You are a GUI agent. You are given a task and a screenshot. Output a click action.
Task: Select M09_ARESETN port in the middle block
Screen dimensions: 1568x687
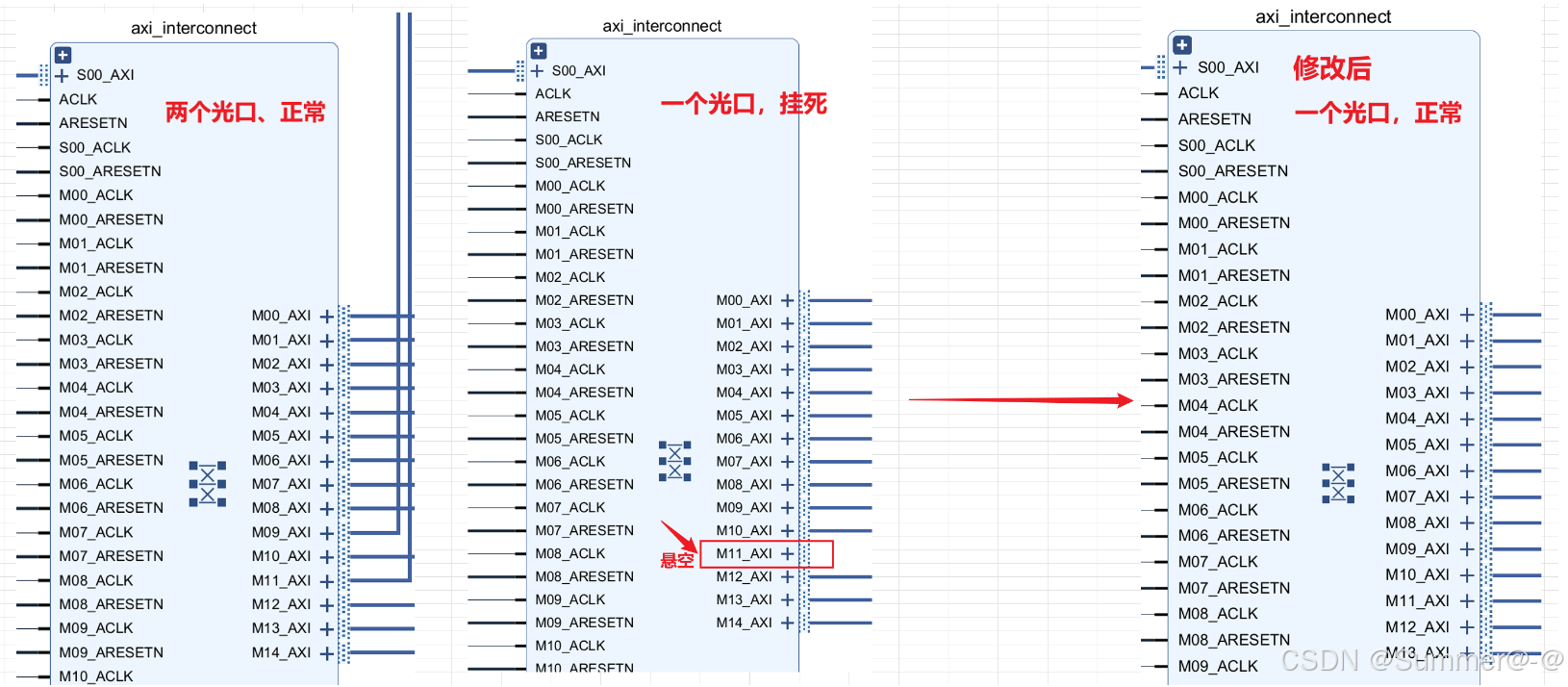585,623
